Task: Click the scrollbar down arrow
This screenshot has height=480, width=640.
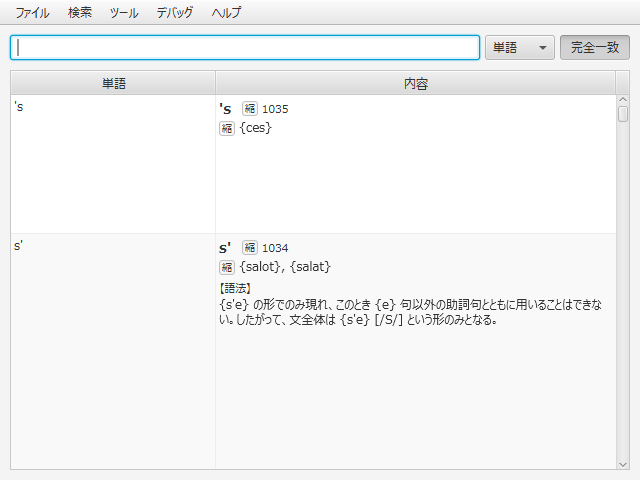Action: 623,463
